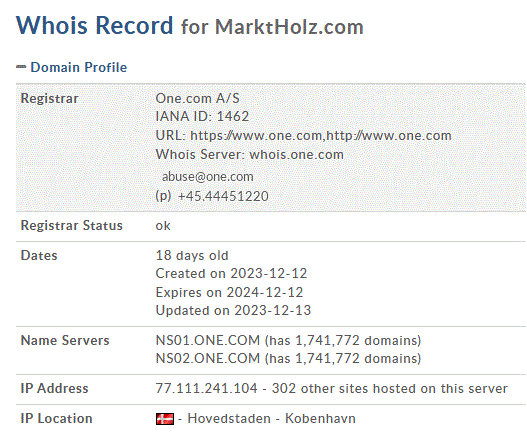Click NS01.ONE.COM name server entry
527x432 pixels.
208,341
